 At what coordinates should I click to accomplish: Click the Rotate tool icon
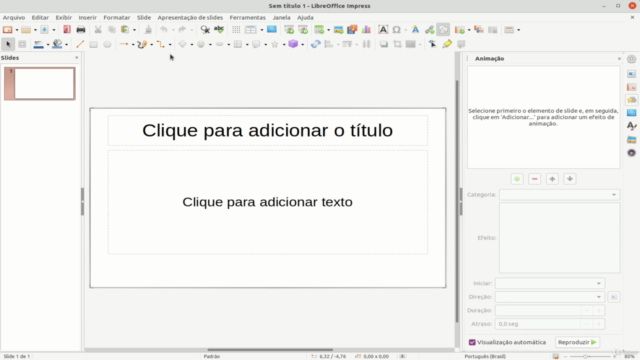(x=315, y=44)
